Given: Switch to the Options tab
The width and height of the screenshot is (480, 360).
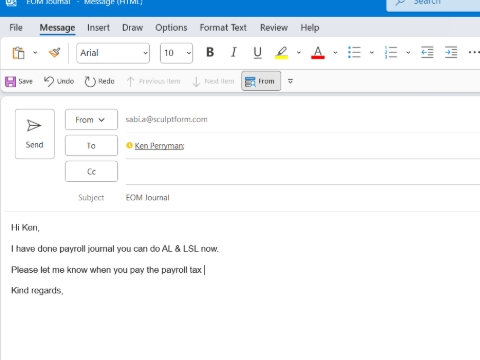Looking at the screenshot, I should click(x=171, y=28).
